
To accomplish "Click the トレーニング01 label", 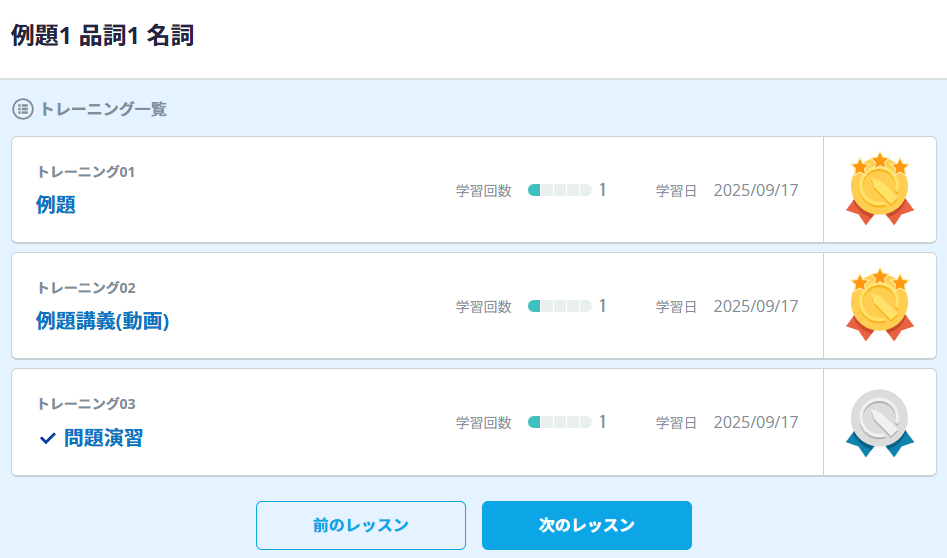I will (86, 172).
